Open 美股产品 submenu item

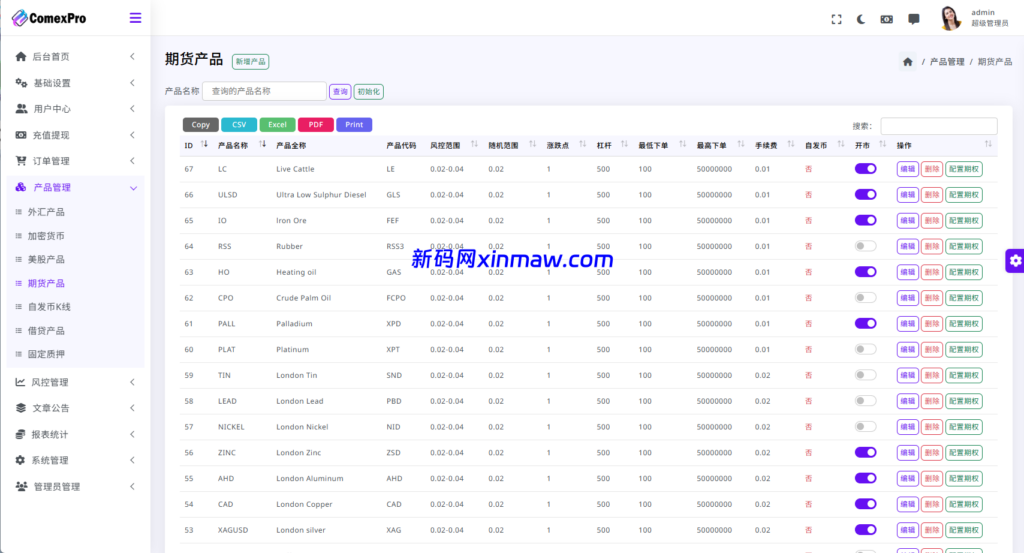(x=46, y=259)
